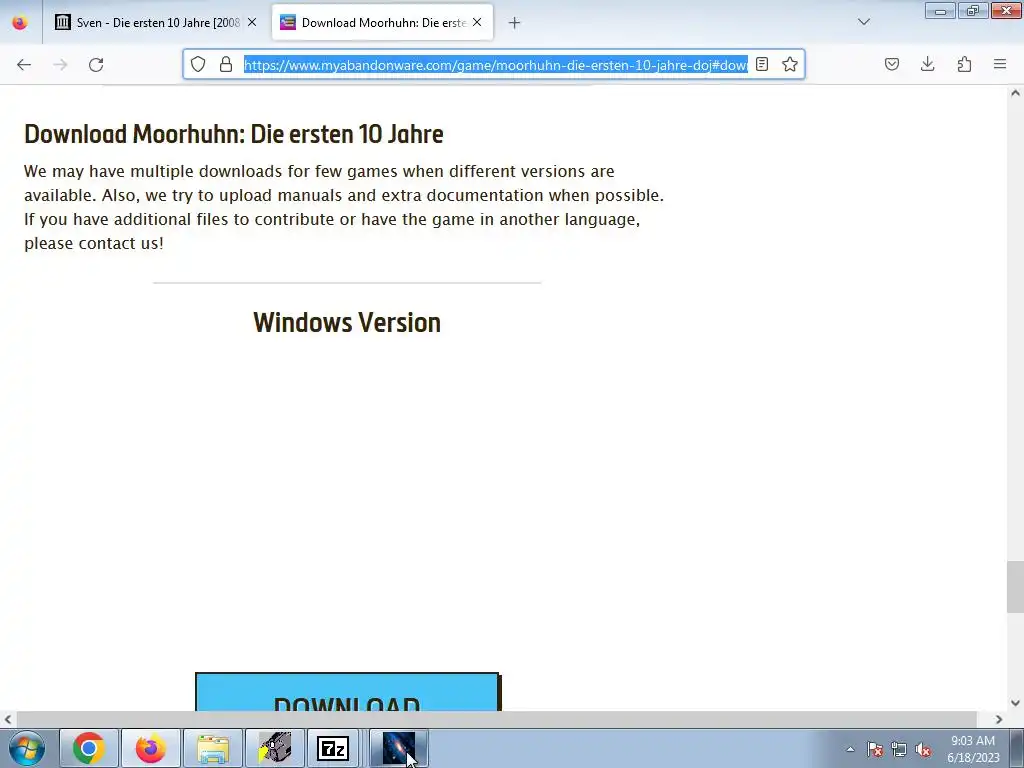Click the myabandonware URL address field

point(496,65)
